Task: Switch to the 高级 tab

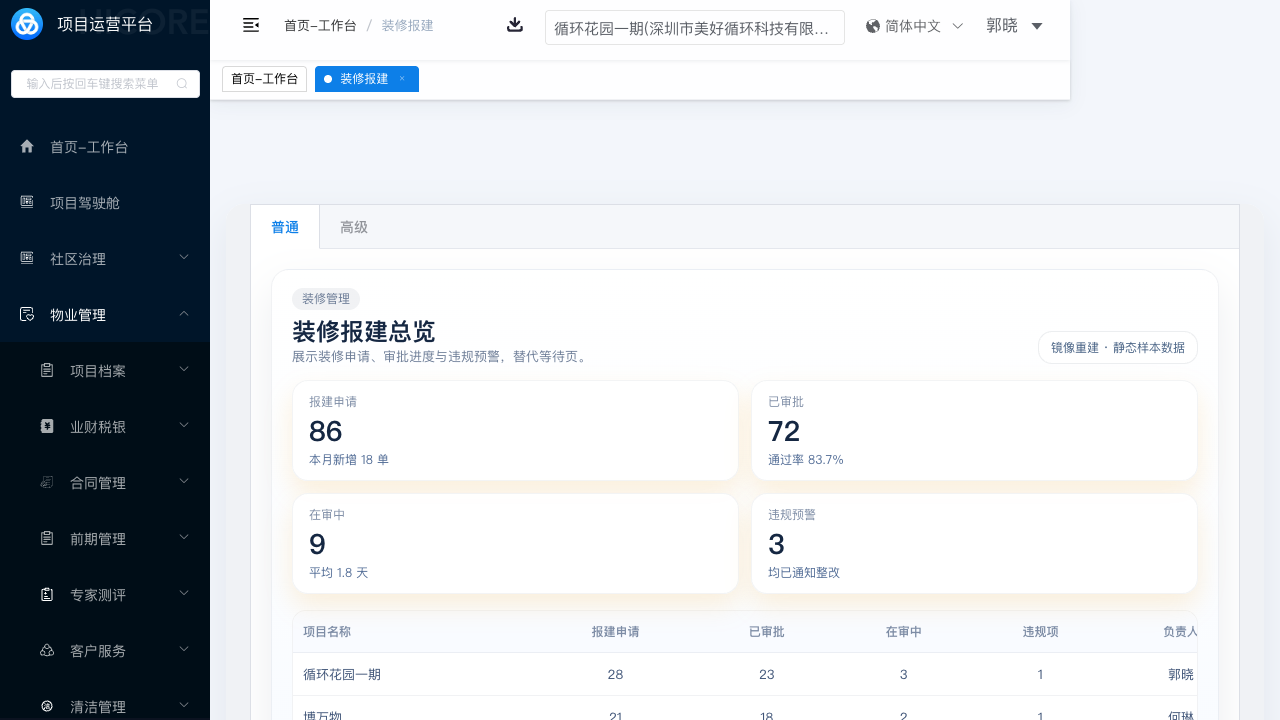Action: (354, 227)
